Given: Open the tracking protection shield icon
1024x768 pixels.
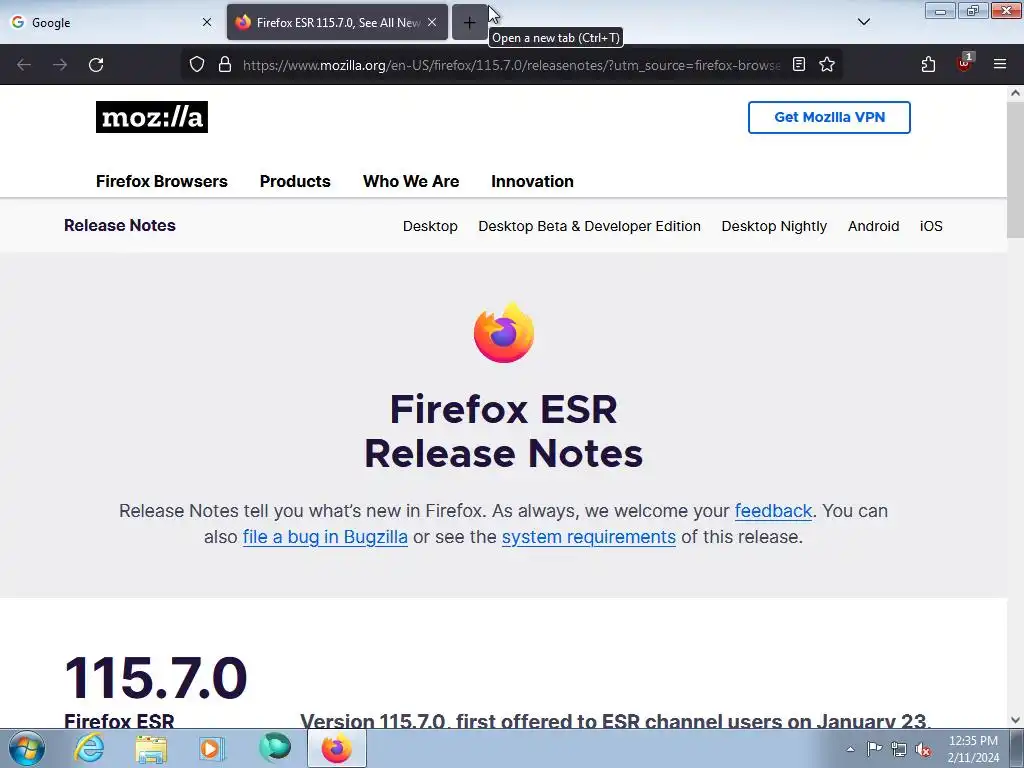Looking at the screenshot, I should coord(197,65).
